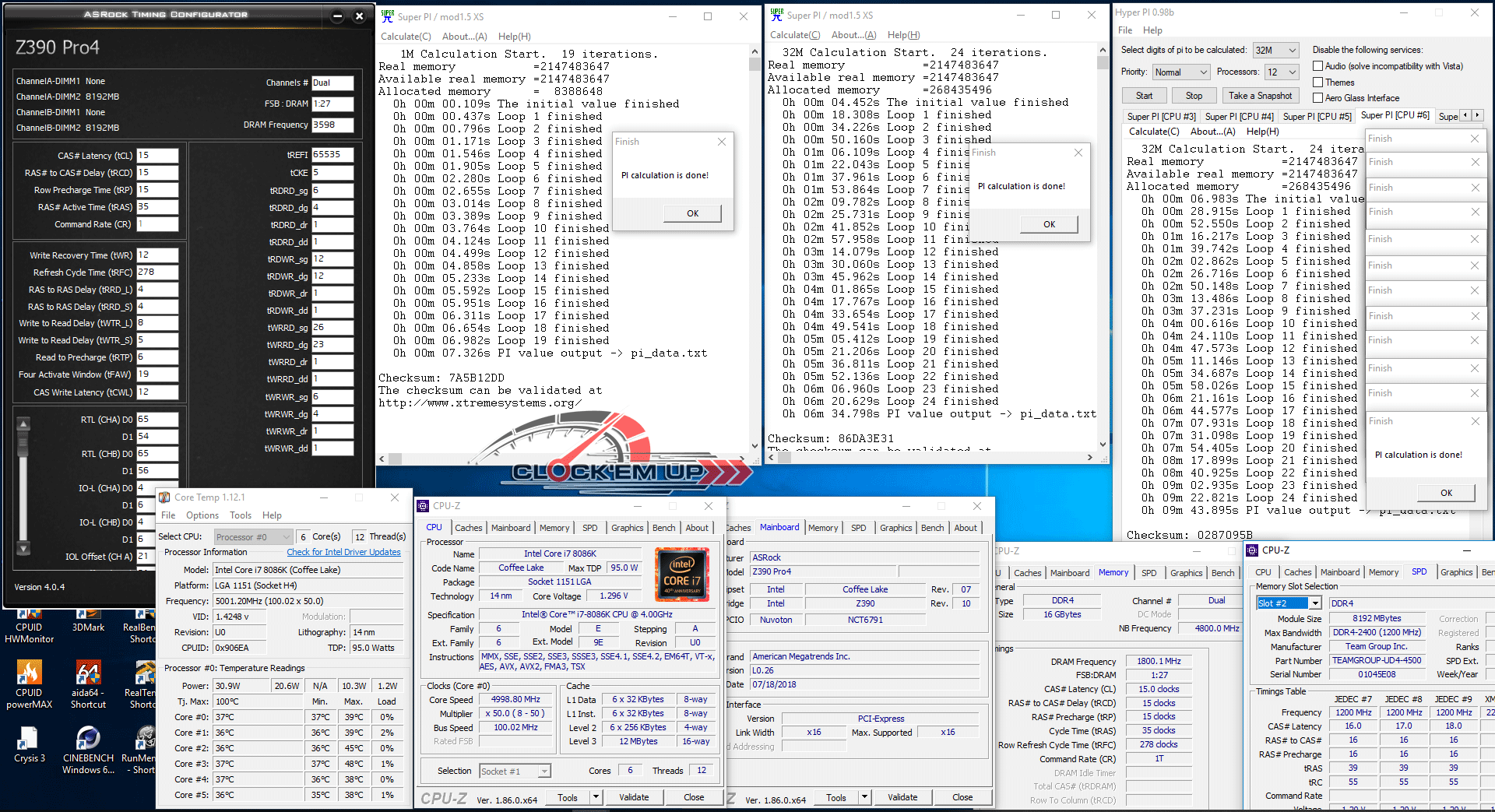The height and width of the screenshot is (812, 1495).
Task: Switch to Caches tab in CPU-Z CPU window
Action: (x=469, y=528)
